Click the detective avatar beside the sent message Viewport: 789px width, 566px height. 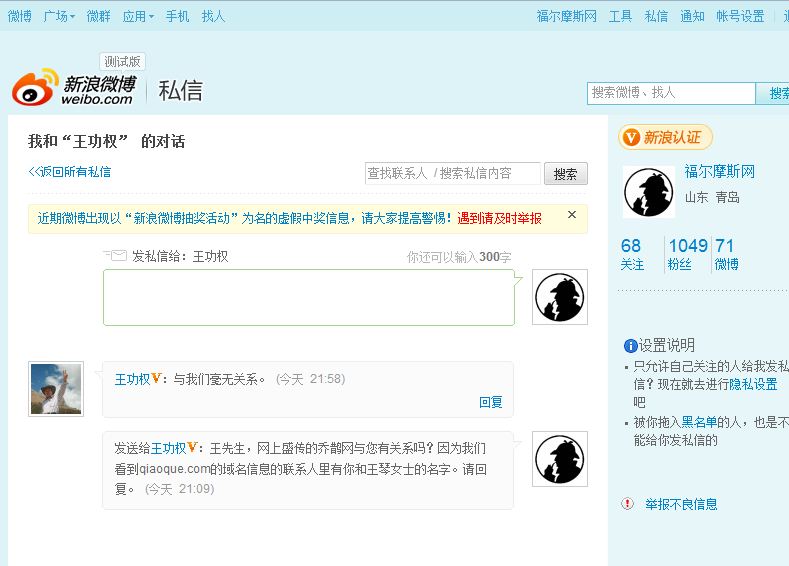coord(560,459)
